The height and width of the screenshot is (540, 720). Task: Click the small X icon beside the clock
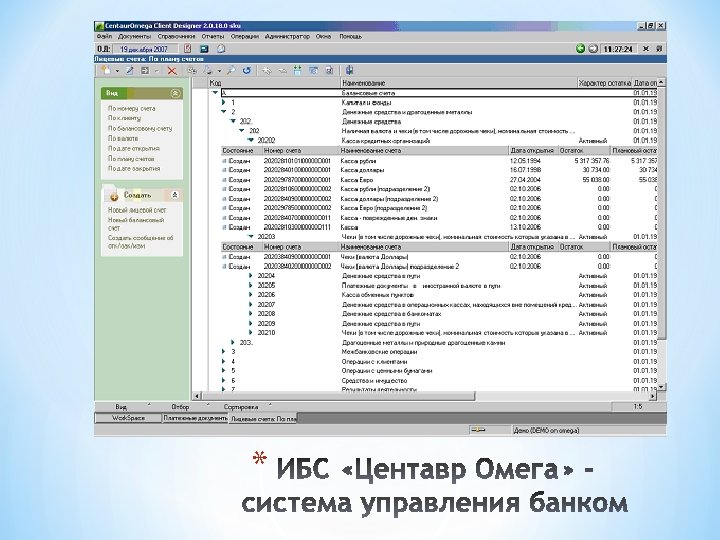[646, 48]
